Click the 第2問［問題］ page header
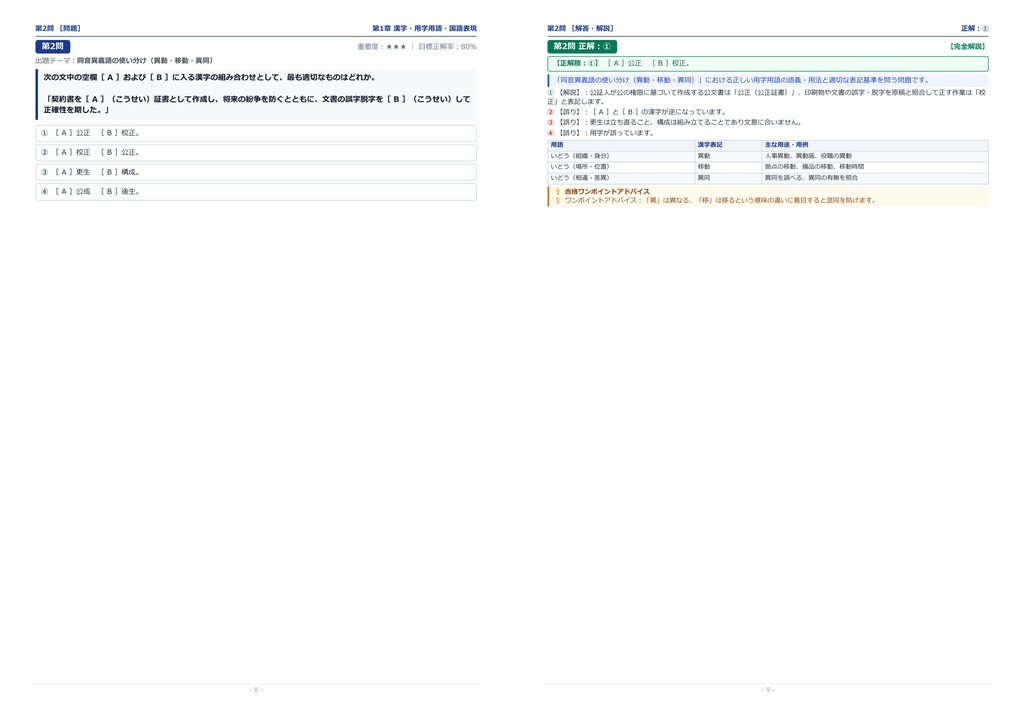The height and width of the screenshot is (724, 1024). pyautogui.click(x=58, y=29)
